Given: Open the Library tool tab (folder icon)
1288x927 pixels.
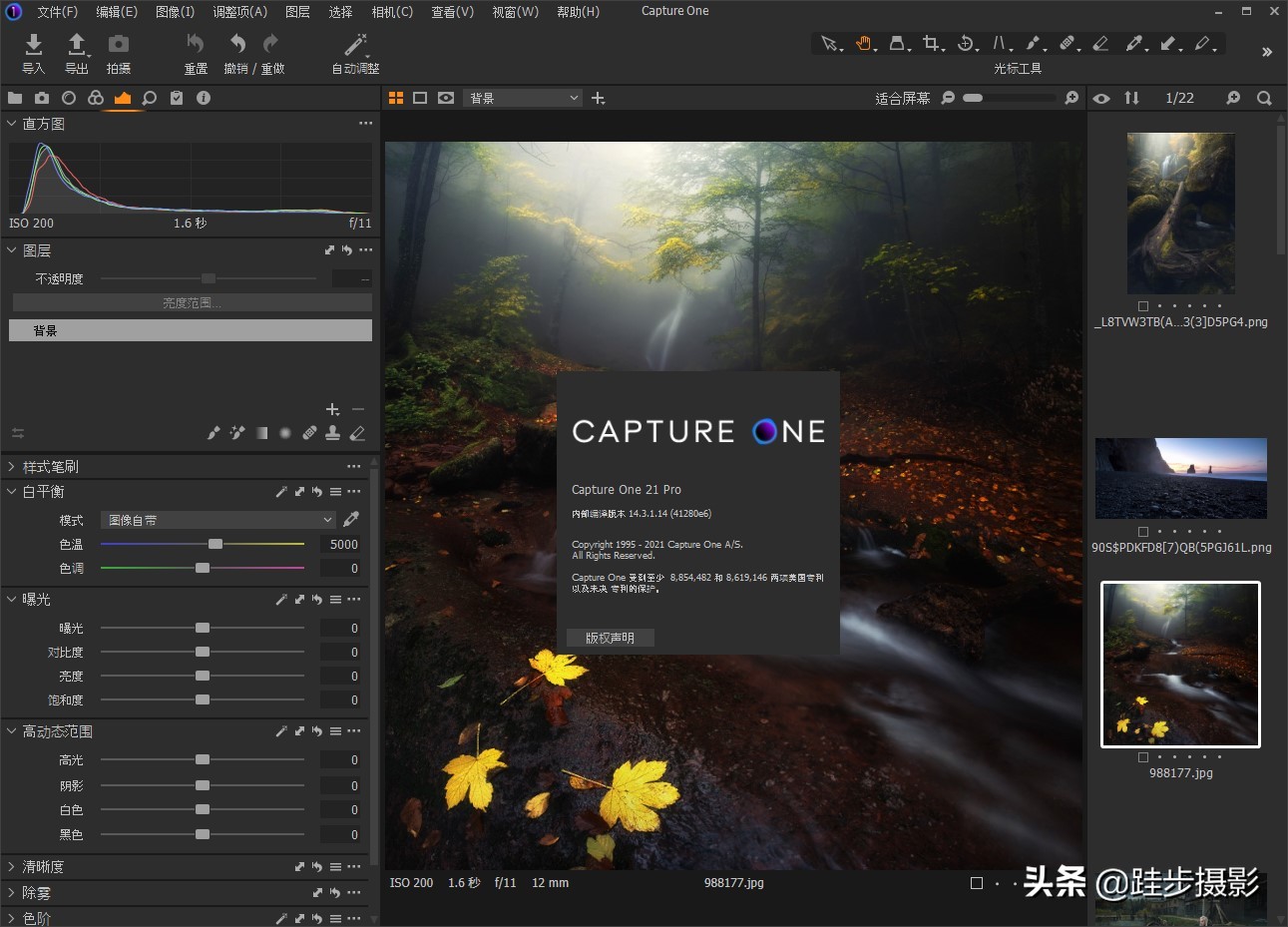Looking at the screenshot, I should coord(14,98).
